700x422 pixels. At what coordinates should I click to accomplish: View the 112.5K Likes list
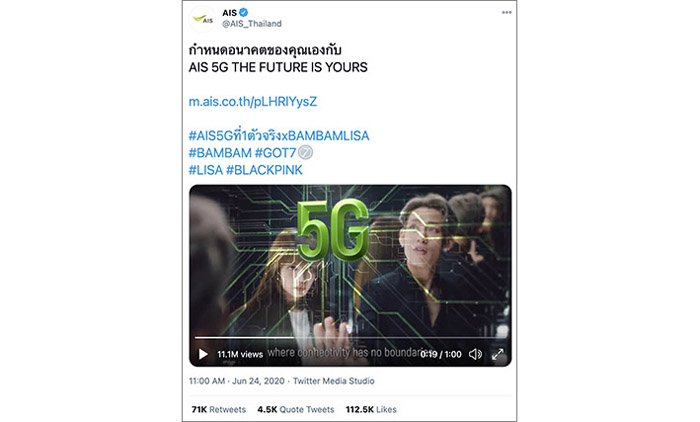371,409
